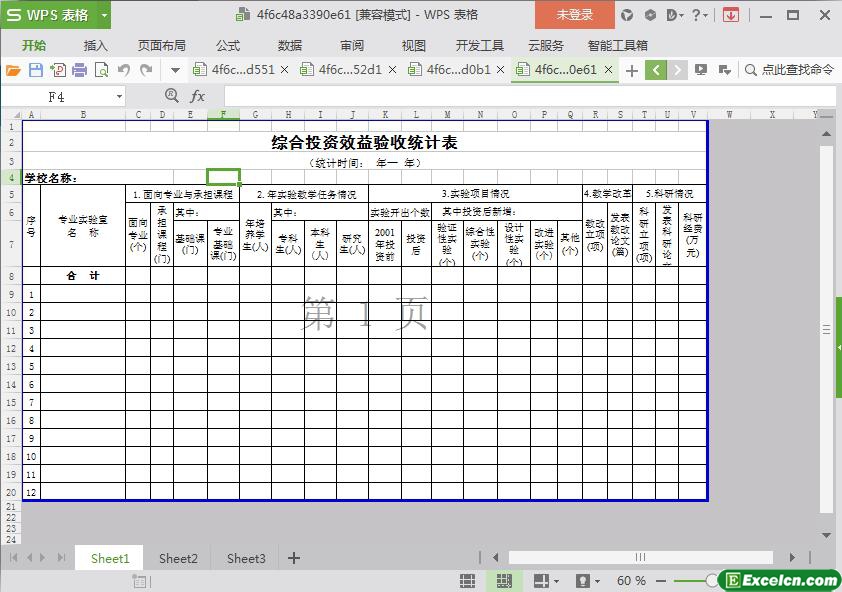Close the 4f6c...d551 document tab
Screen dimensions: 842x592
[x=284, y=70]
